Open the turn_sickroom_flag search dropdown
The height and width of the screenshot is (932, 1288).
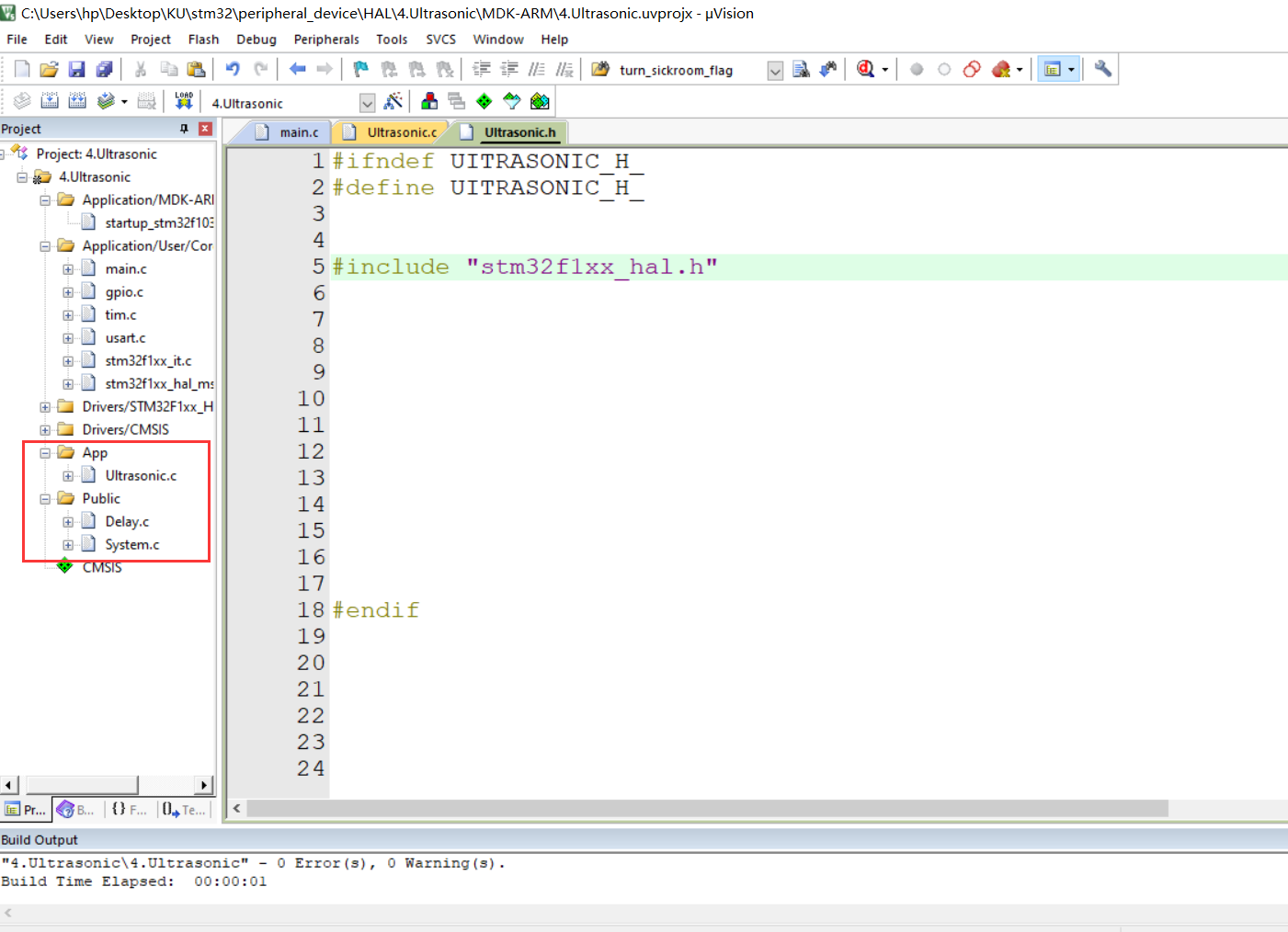pos(775,71)
